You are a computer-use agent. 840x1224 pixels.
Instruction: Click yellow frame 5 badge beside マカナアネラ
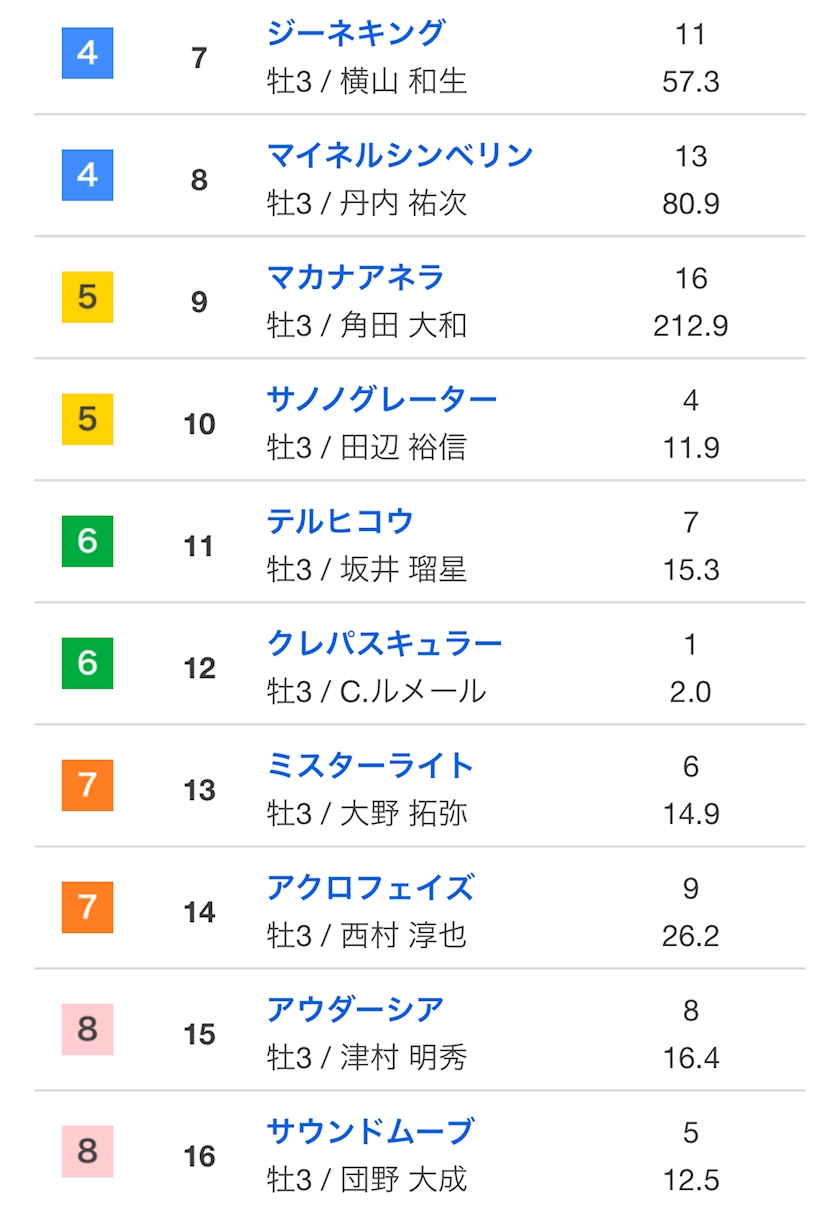pyautogui.click(x=88, y=297)
